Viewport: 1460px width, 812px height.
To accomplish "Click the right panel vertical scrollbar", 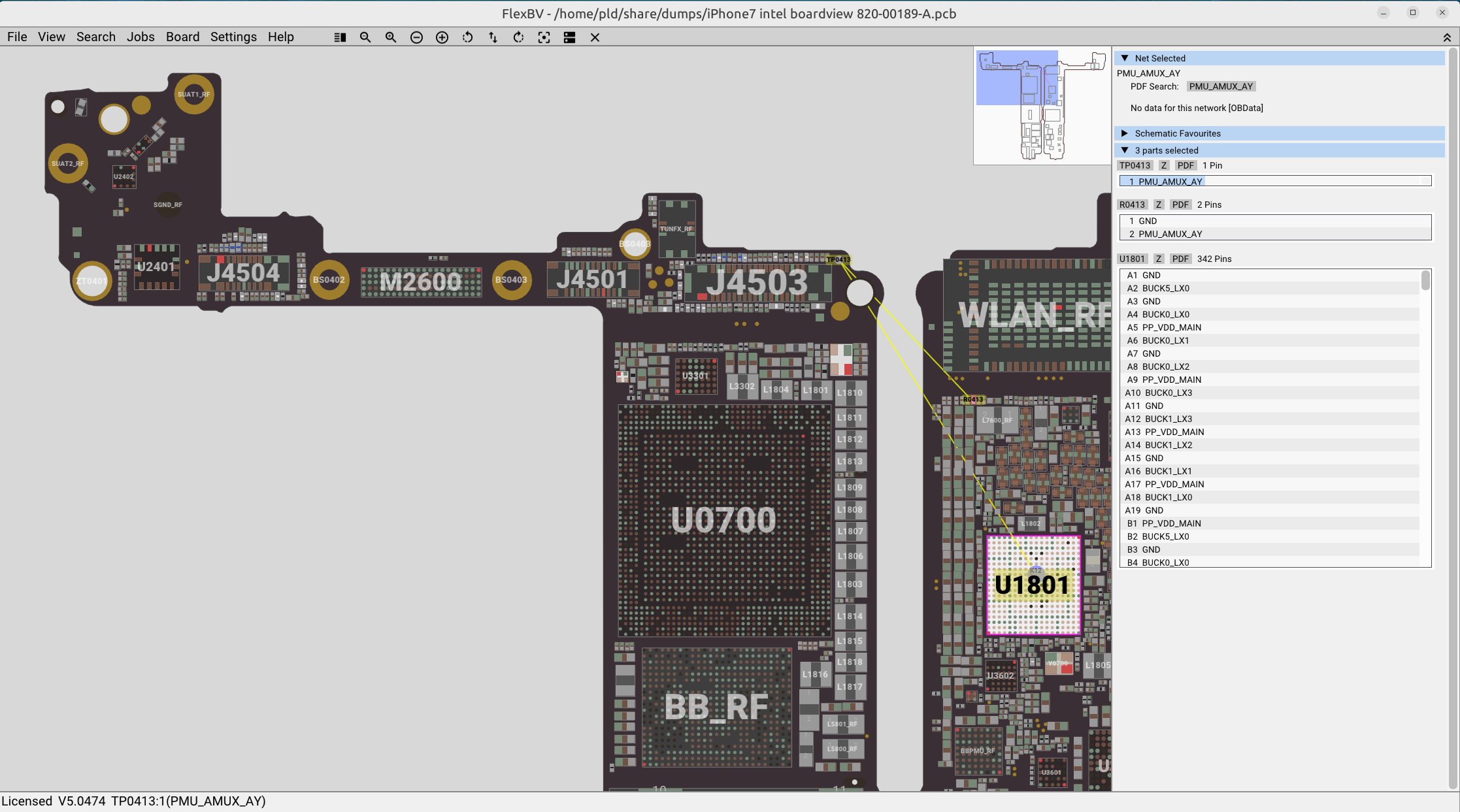I will (x=1453, y=418).
